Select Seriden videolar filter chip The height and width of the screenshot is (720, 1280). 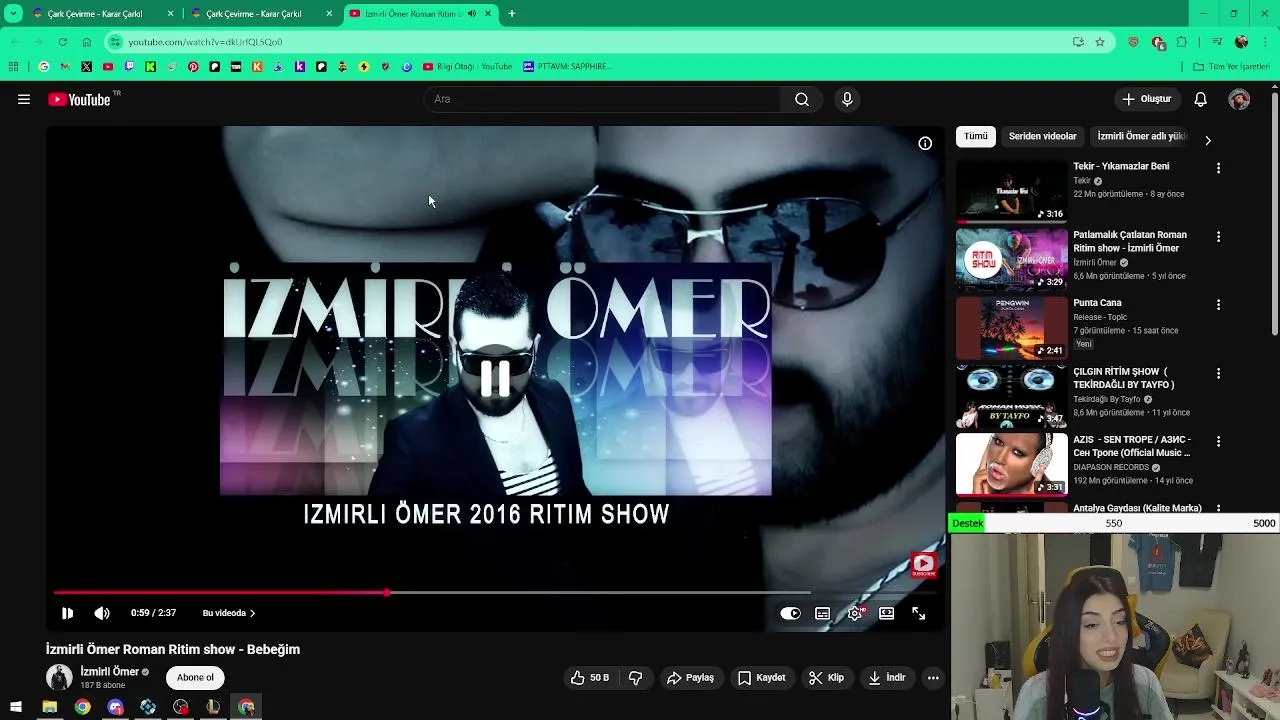(1043, 136)
